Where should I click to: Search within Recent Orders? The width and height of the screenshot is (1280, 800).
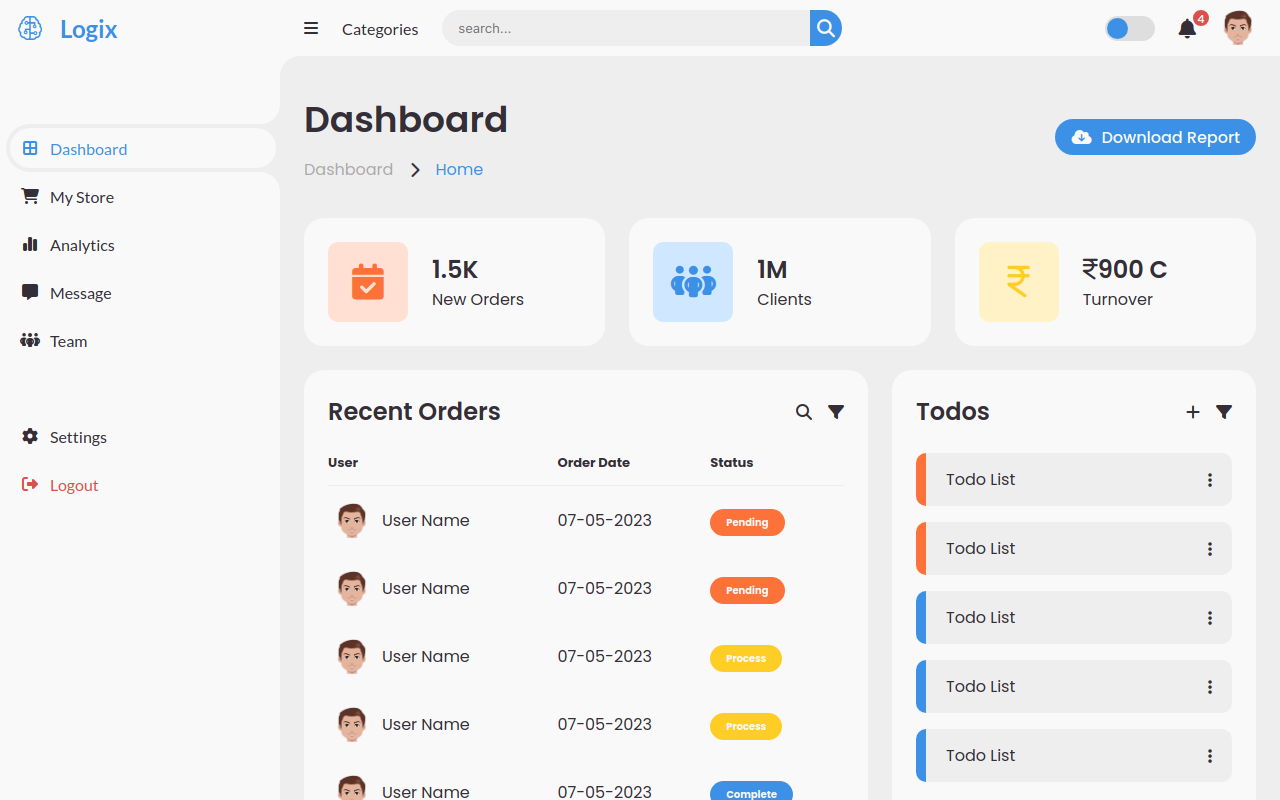[803, 412]
